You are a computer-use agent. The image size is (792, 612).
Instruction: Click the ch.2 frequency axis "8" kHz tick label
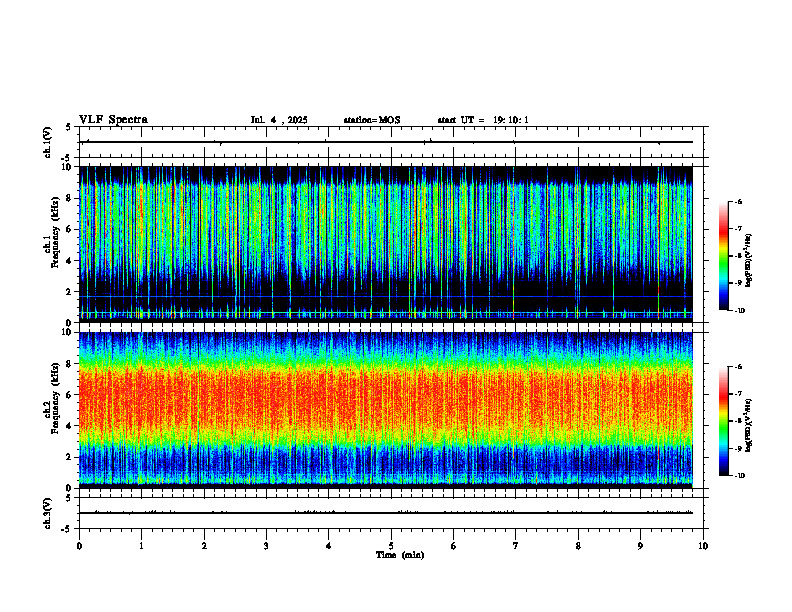pos(70,364)
